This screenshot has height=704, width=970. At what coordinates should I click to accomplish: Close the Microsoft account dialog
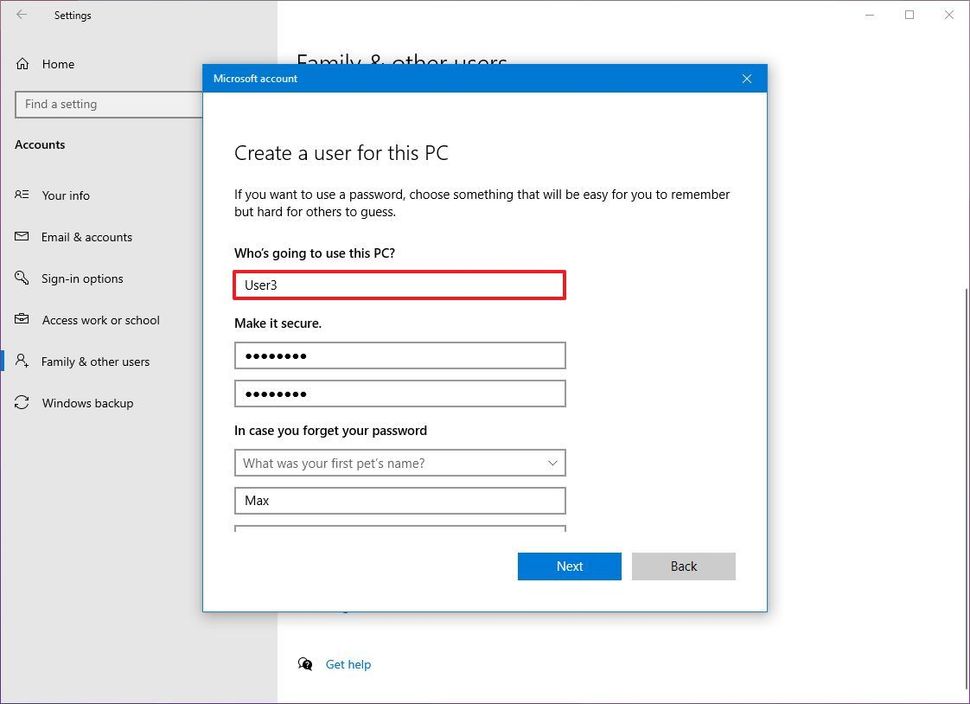(x=747, y=79)
